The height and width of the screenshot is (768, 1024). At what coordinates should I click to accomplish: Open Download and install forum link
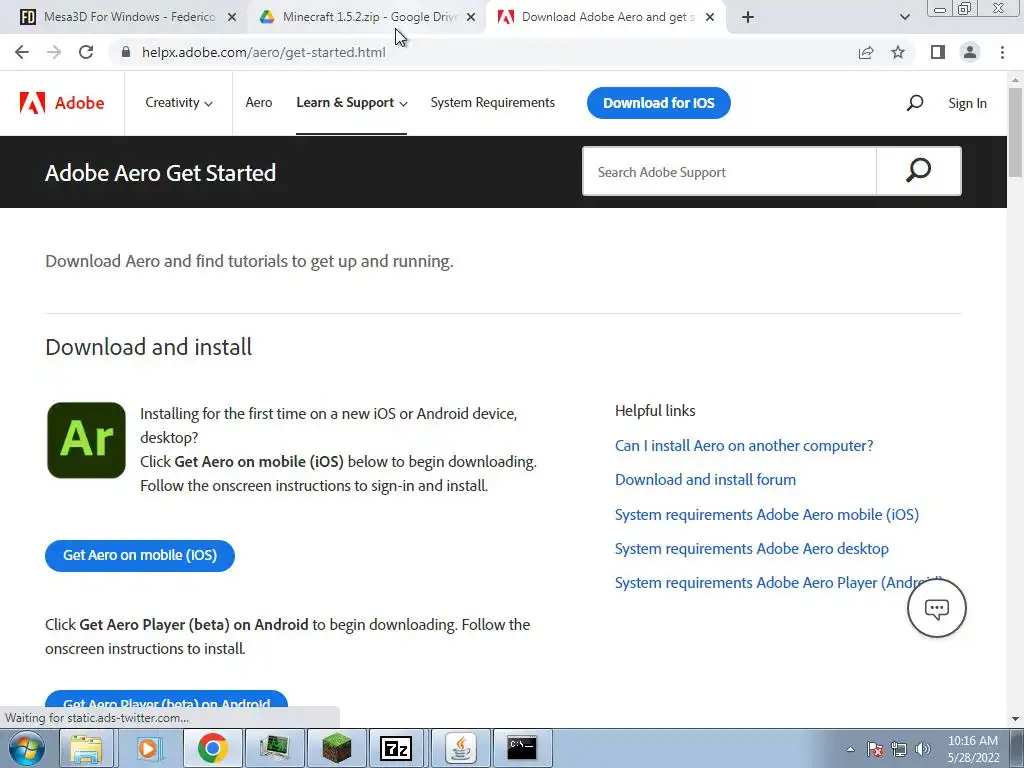pyautogui.click(x=705, y=479)
